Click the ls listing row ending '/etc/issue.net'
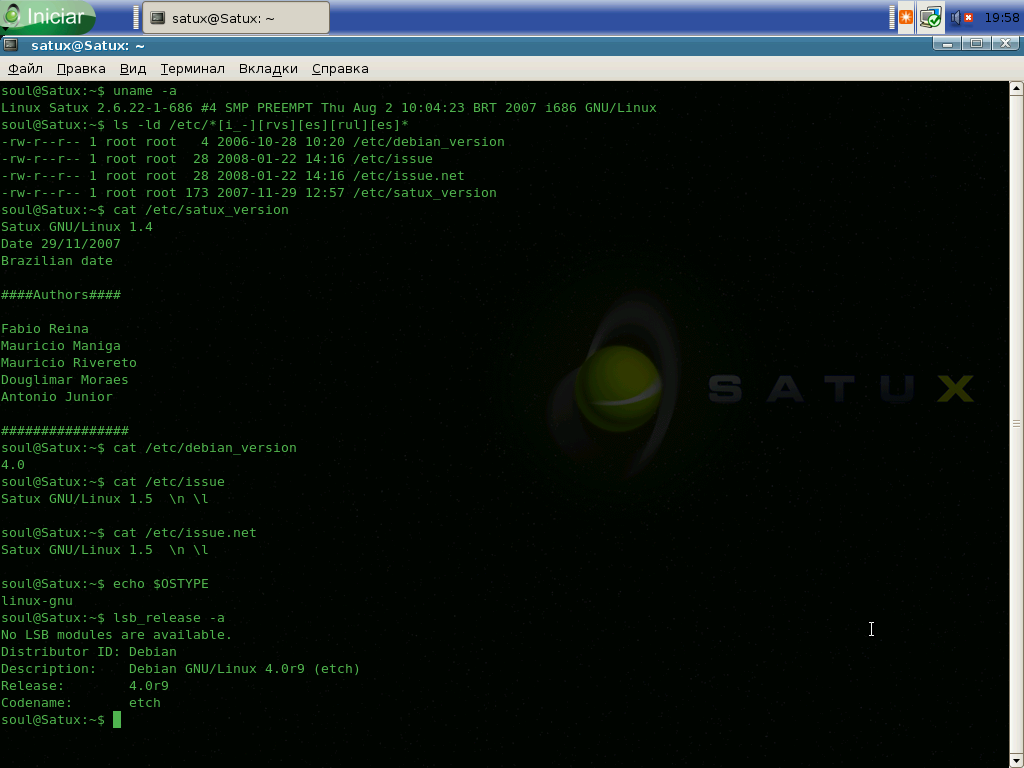Image resolution: width=1024 pixels, height=768 pixels. (232, 176)
